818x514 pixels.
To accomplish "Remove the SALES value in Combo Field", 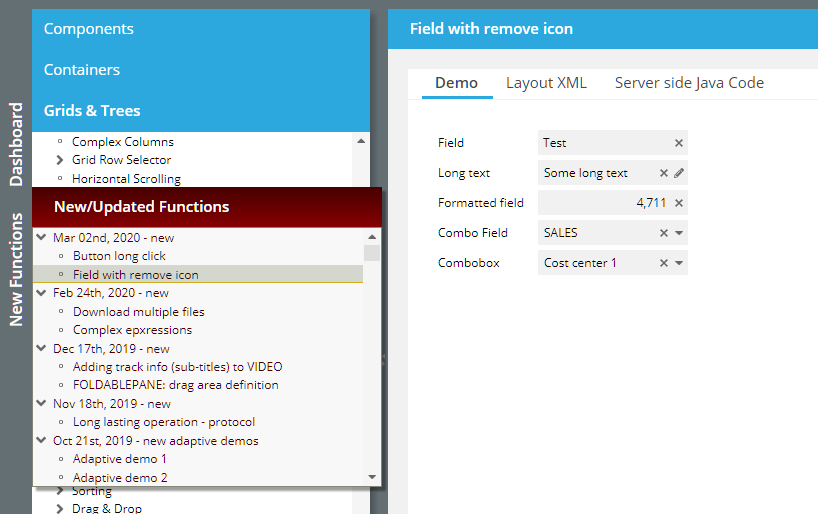I will pyautogui.click(x=664, y=233).
